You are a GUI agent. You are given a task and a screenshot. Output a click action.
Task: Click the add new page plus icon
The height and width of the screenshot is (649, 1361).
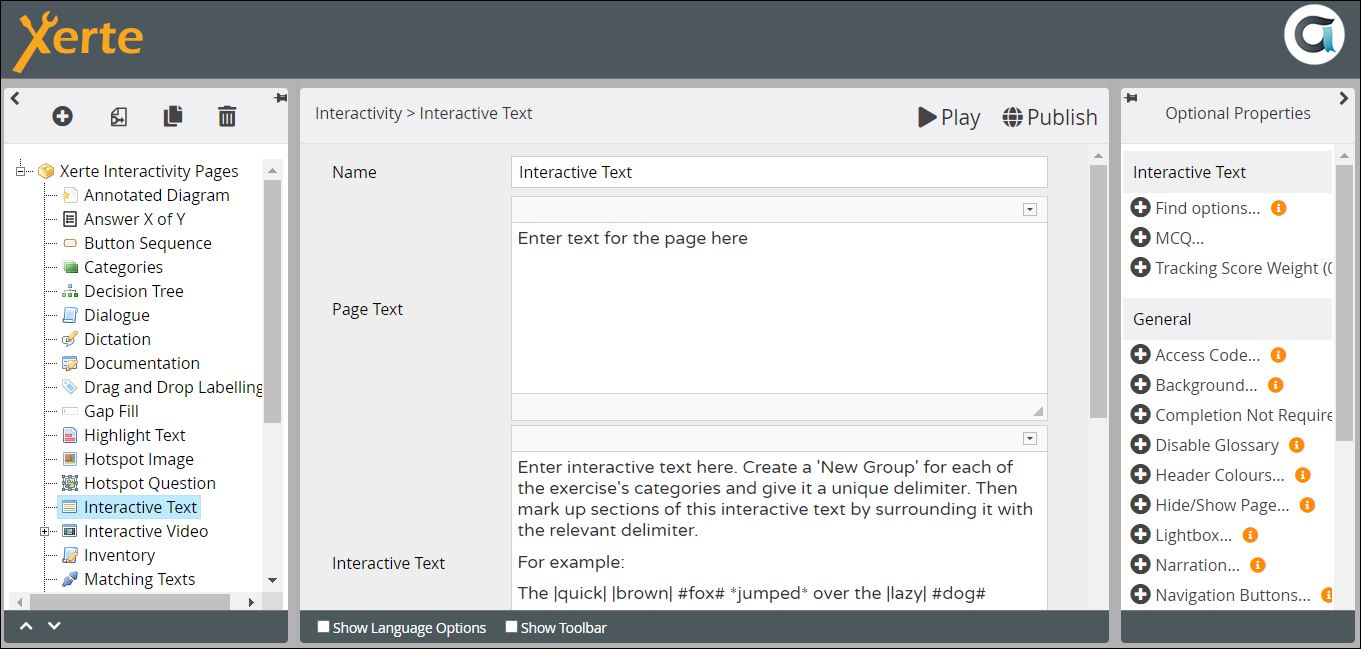[62, 117]
